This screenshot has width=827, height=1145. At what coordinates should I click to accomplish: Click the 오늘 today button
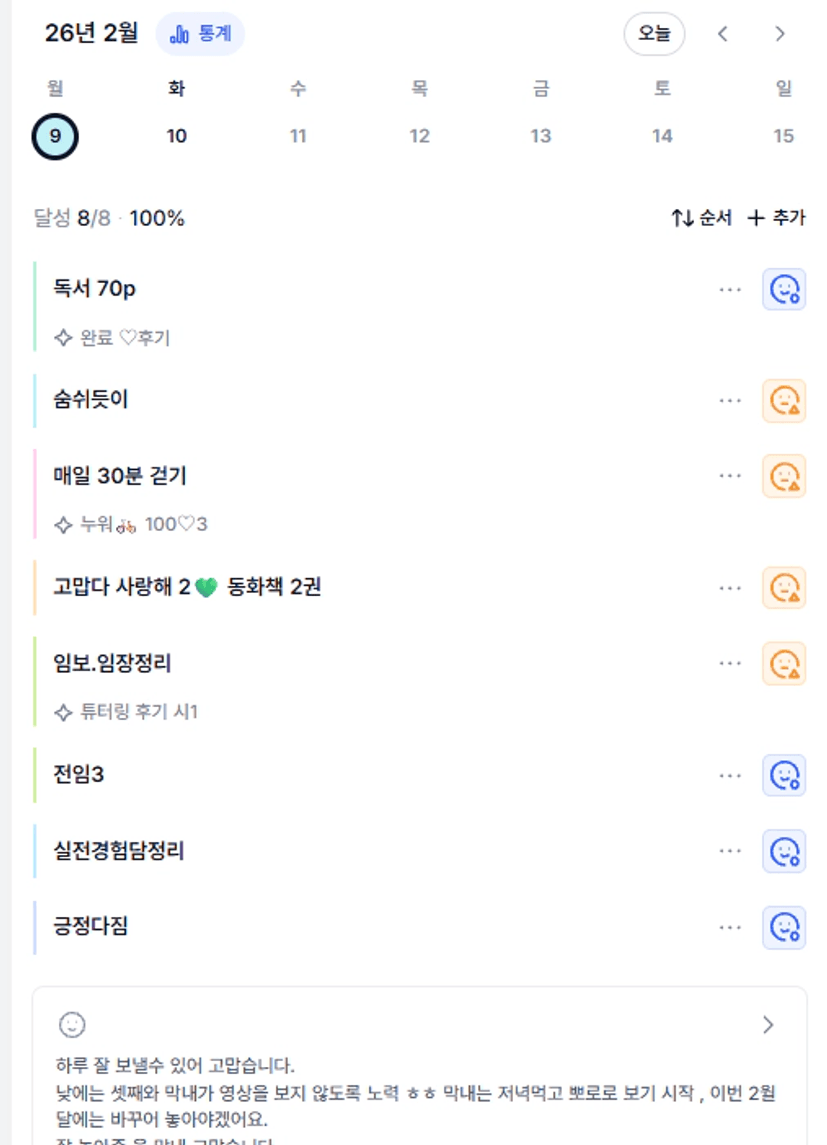pos(654,34)
